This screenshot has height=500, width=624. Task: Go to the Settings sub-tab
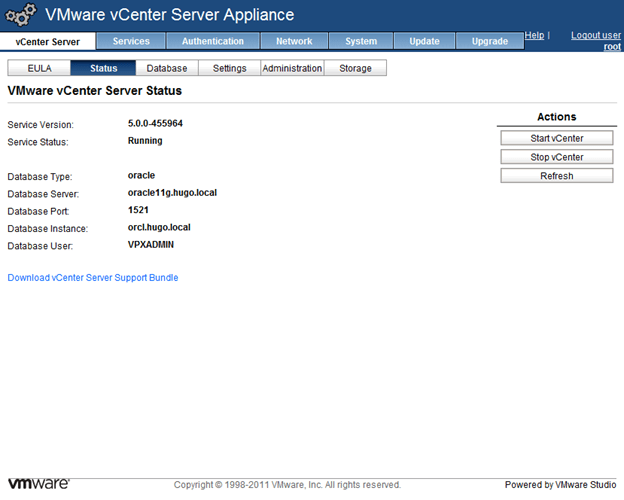(230, 68)
